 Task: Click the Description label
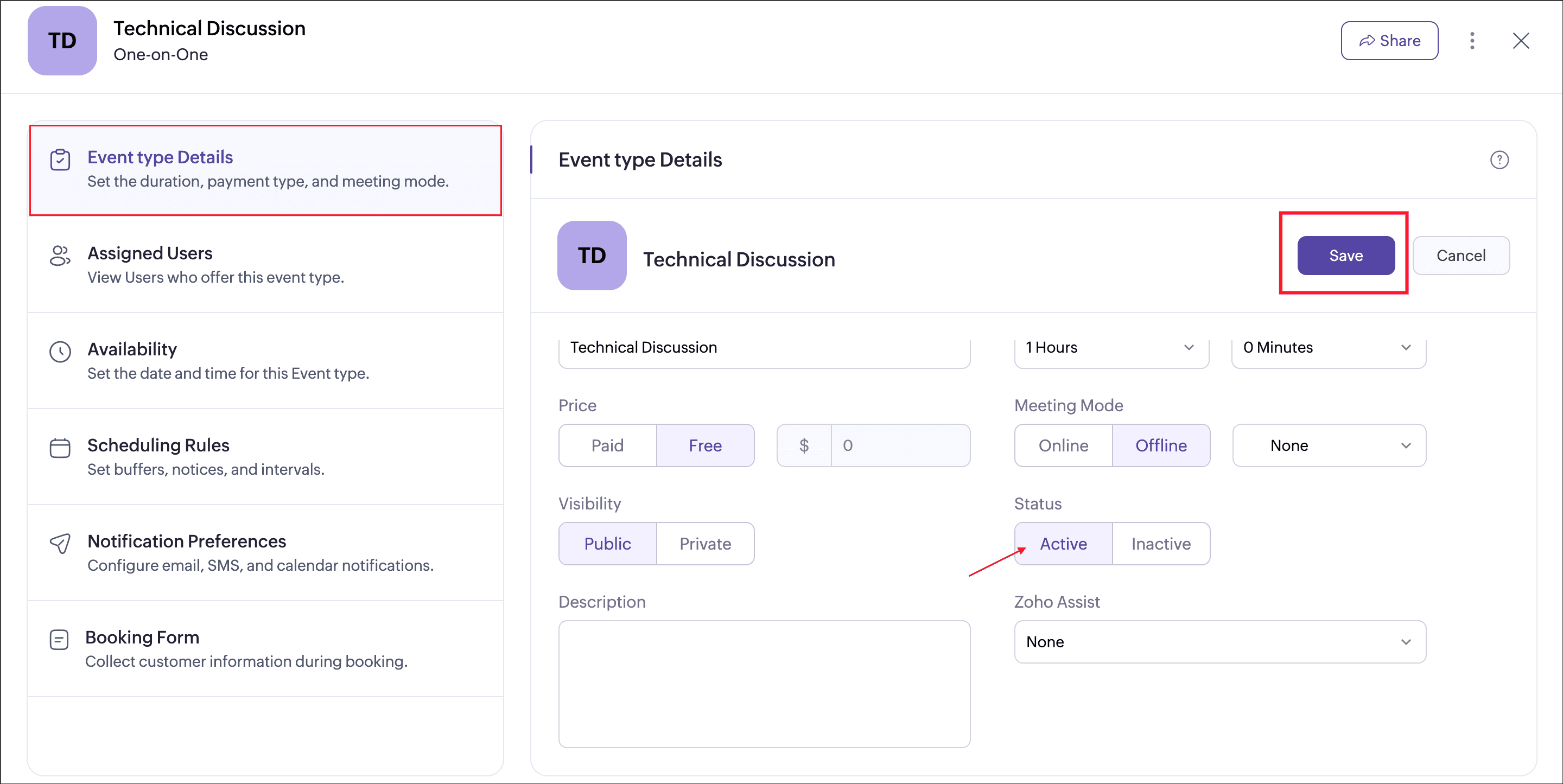[601, 602]
